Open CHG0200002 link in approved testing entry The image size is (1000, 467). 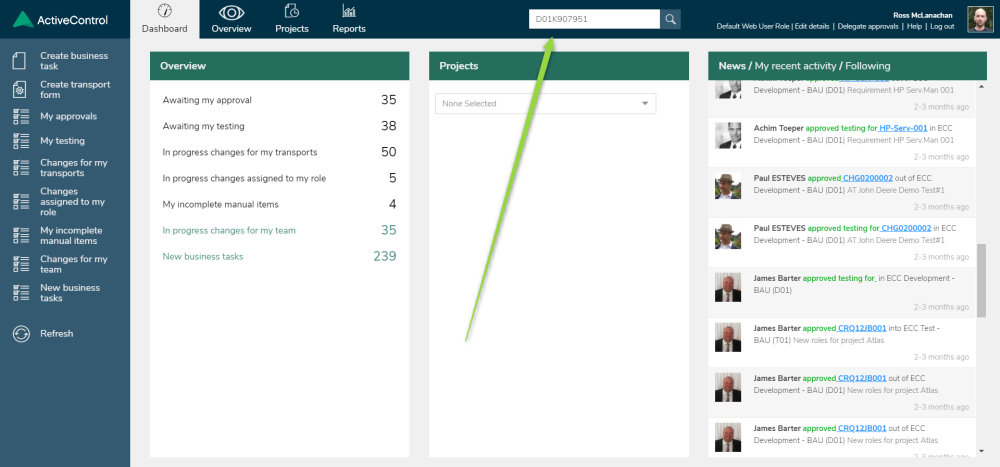click(x=906, y=228)
